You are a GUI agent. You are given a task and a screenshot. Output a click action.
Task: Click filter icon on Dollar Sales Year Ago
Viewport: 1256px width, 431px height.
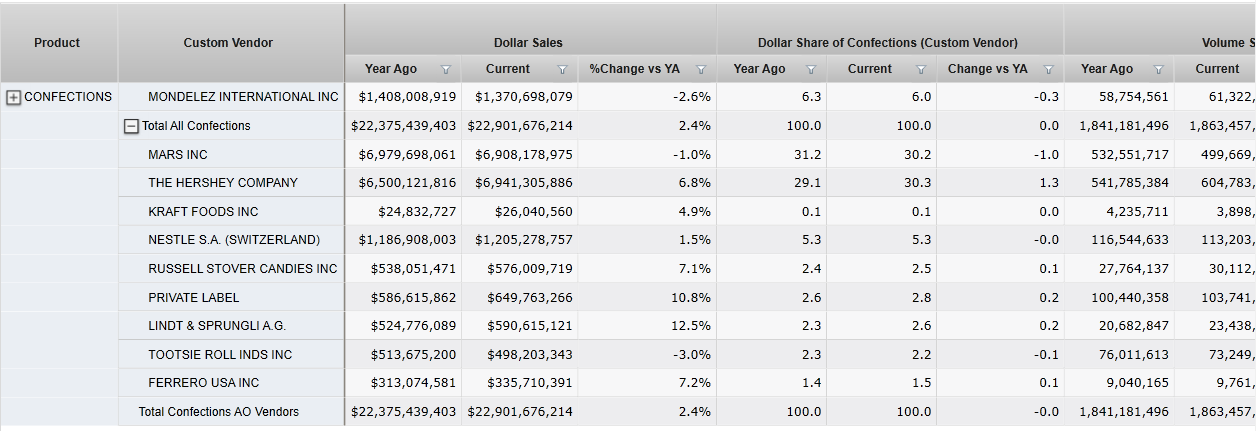pyautogui.click(x=445, y=70)
